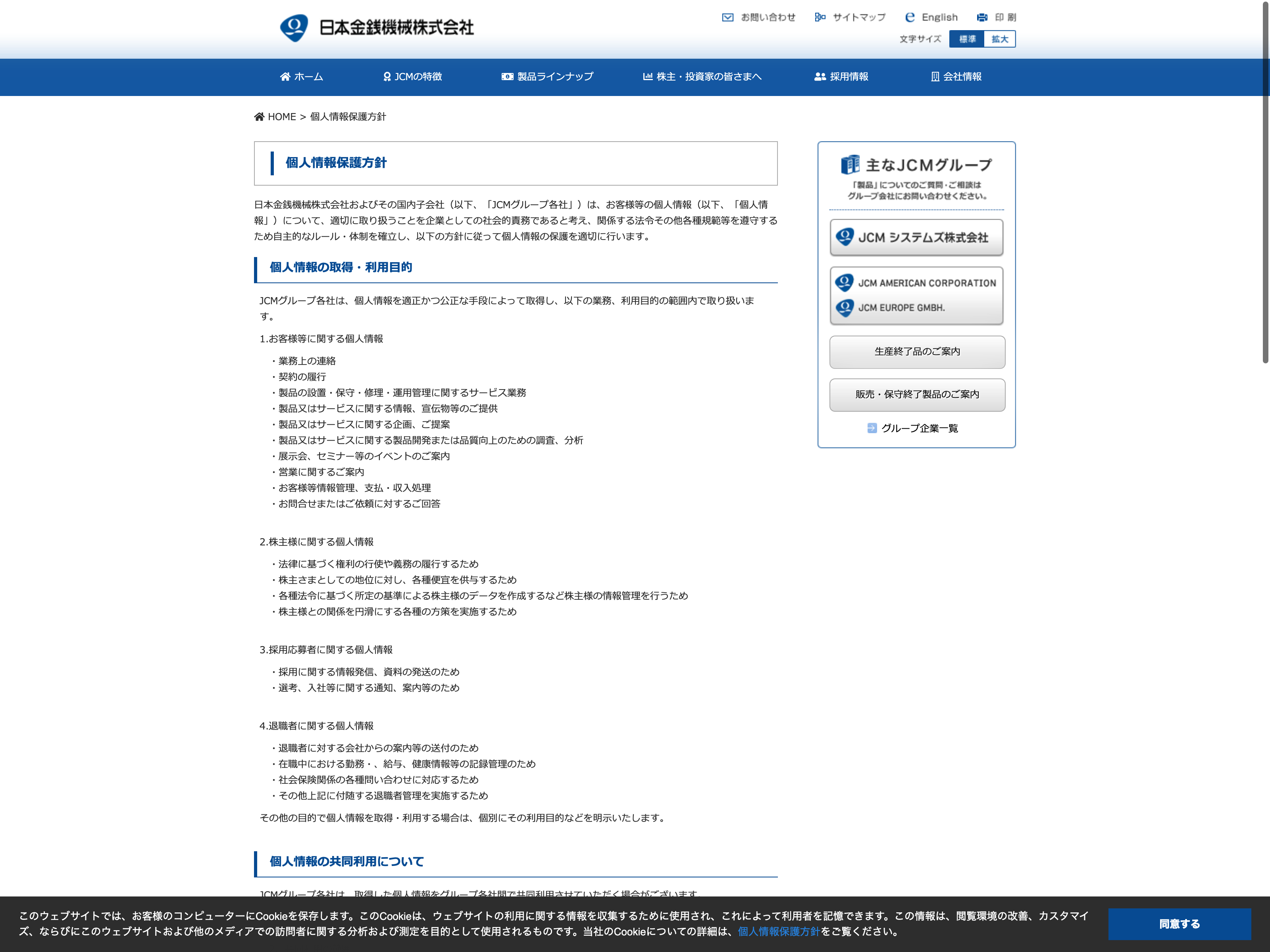Screen dimensions: 1270x952
Task: Click arrow icon beside グループ企業一覧
Action: pyautogui.click(x=872, y=428)
